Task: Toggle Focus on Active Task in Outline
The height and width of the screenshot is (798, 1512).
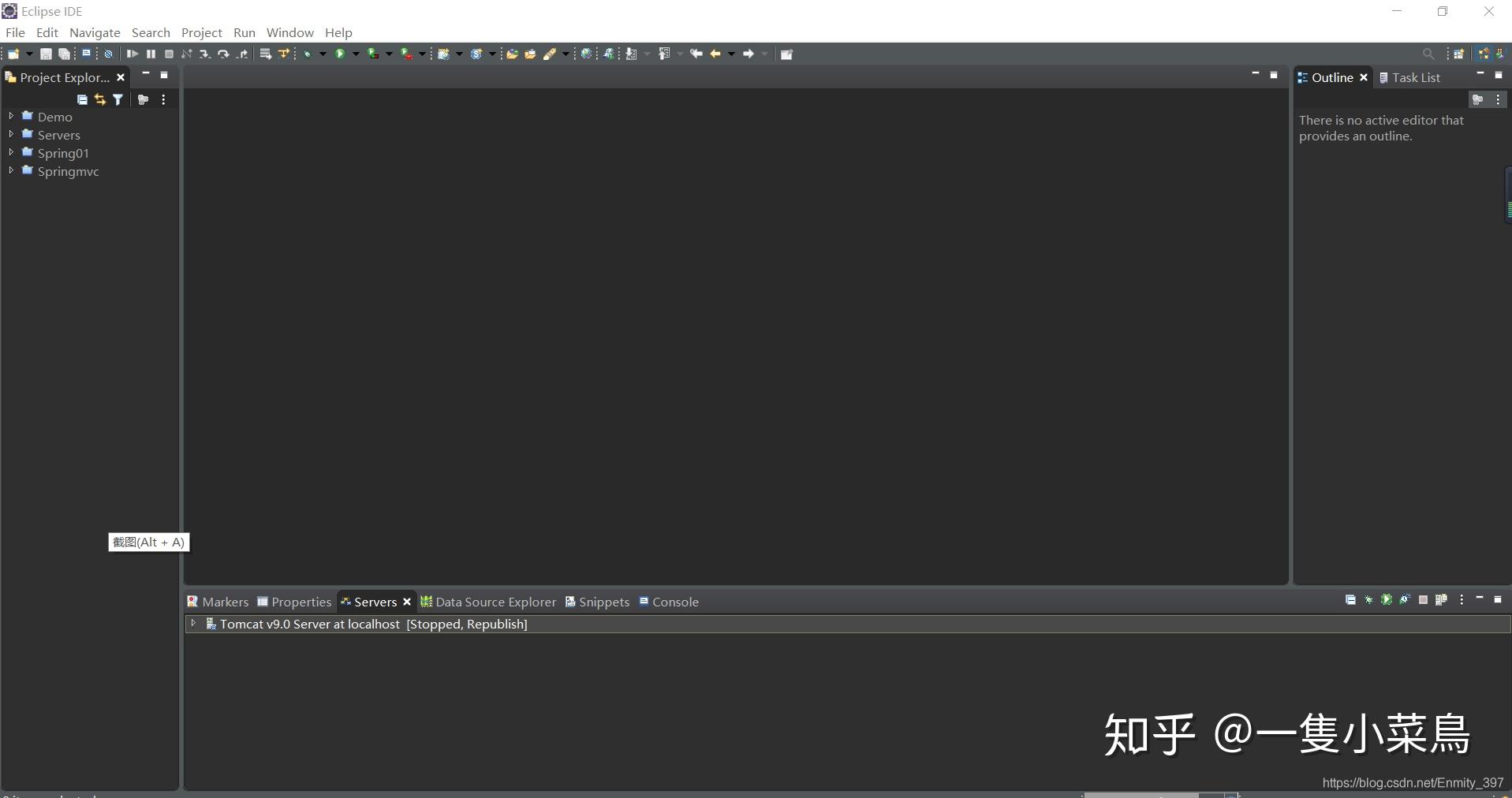Action: (1477, 100)
